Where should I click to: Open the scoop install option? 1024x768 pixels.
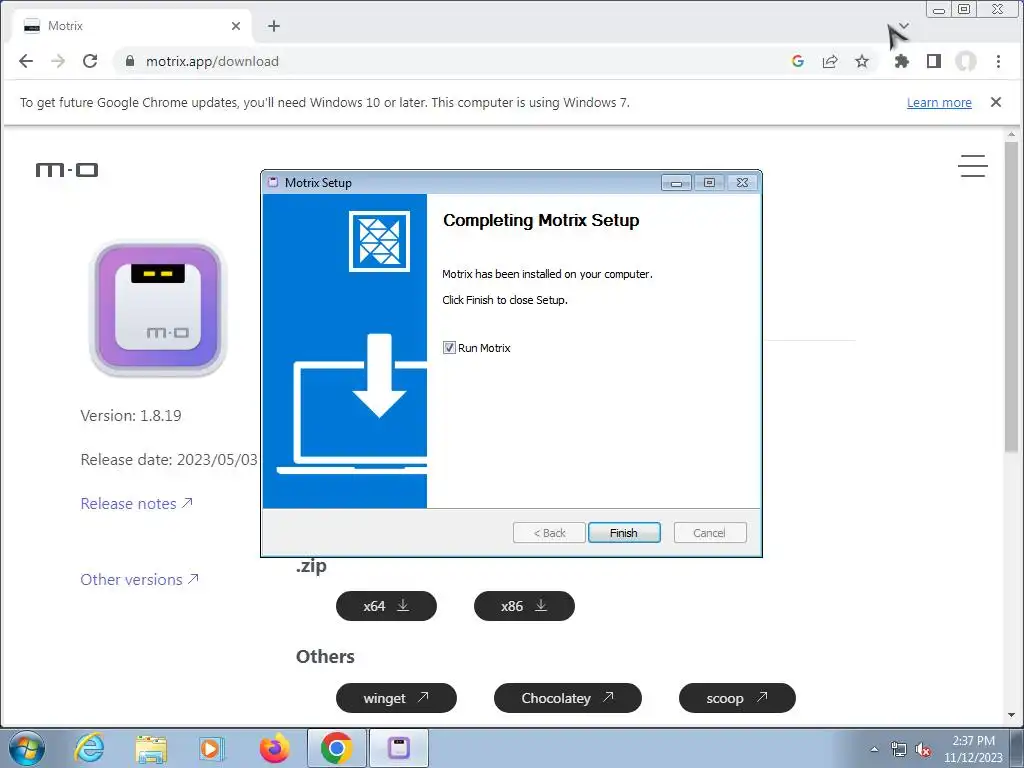737,698
